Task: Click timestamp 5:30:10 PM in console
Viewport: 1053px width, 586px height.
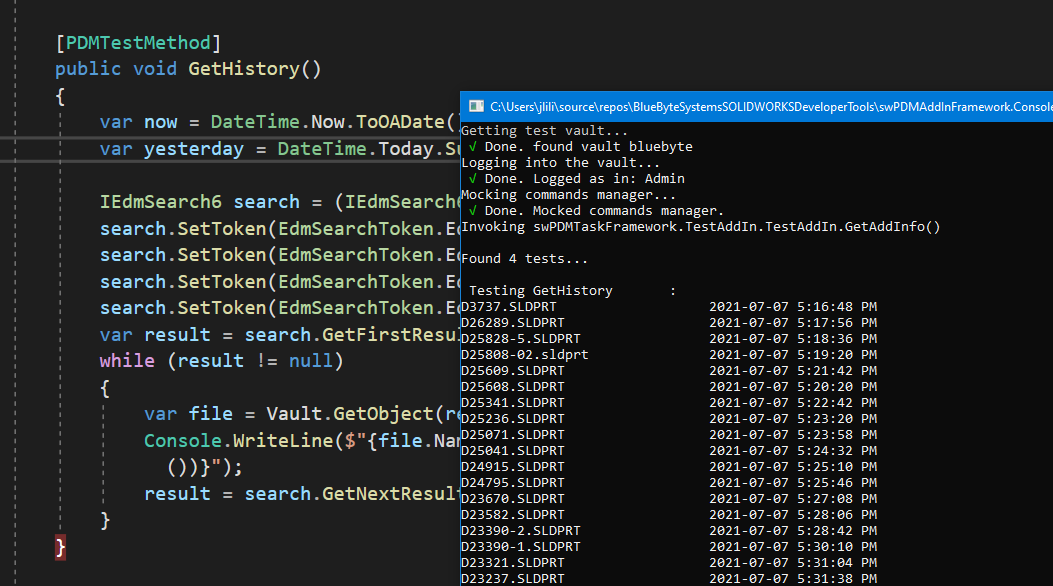Action: pyautogui.click(x=837, y=548)
